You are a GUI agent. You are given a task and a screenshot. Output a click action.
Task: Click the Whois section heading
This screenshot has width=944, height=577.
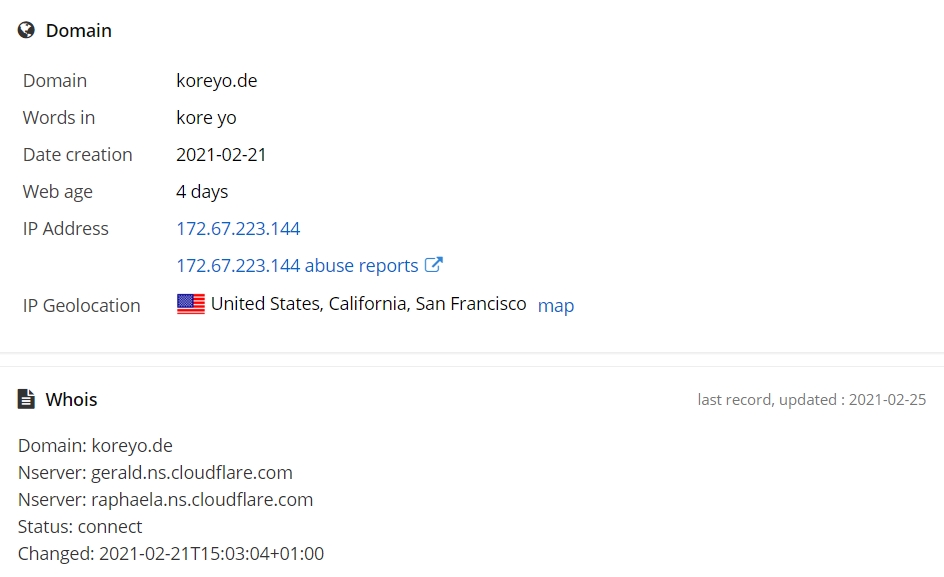tap(71, 399)
